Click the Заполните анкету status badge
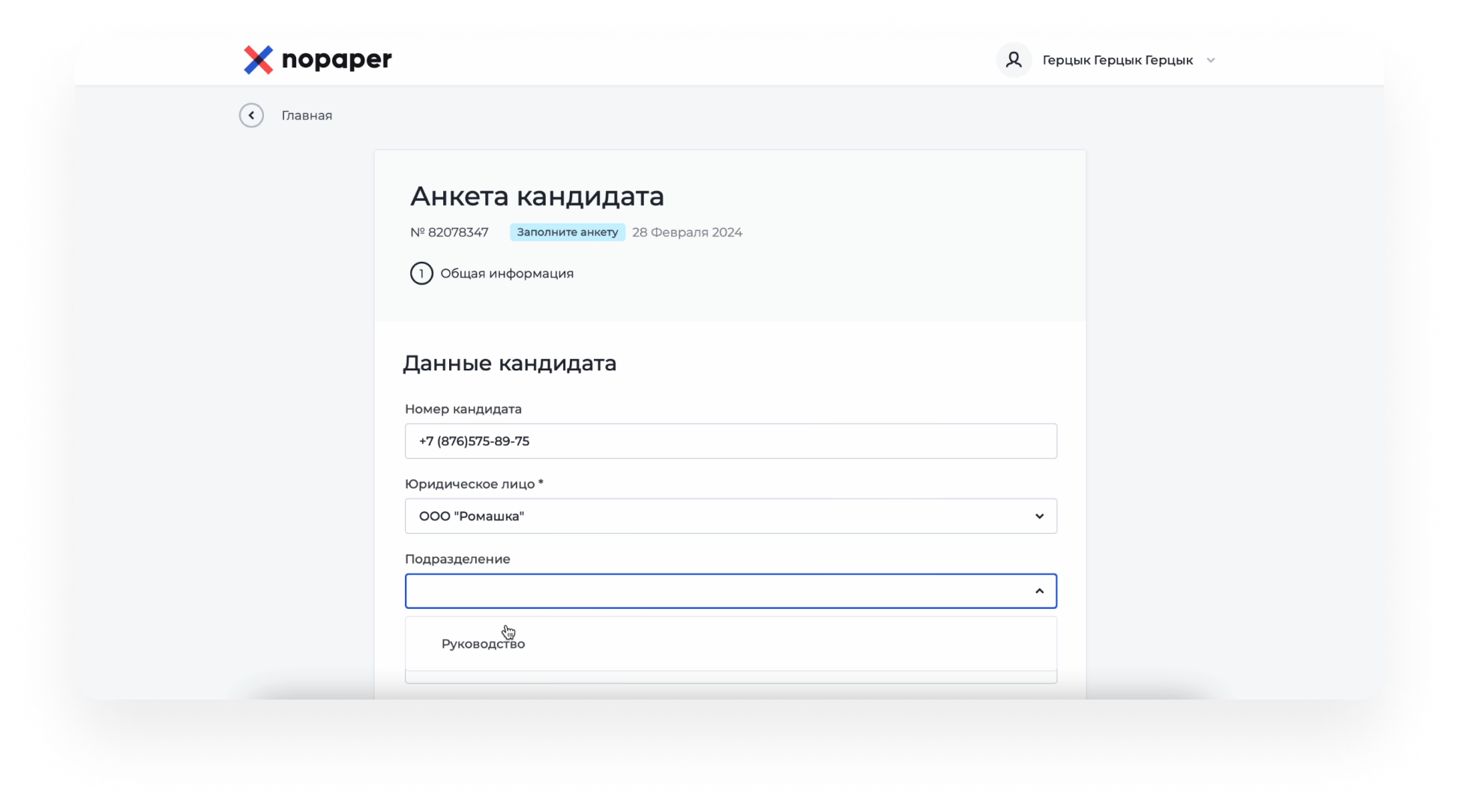Image resolution: width=1459 pixels, height=812 pixels. (x=565, y=231)
